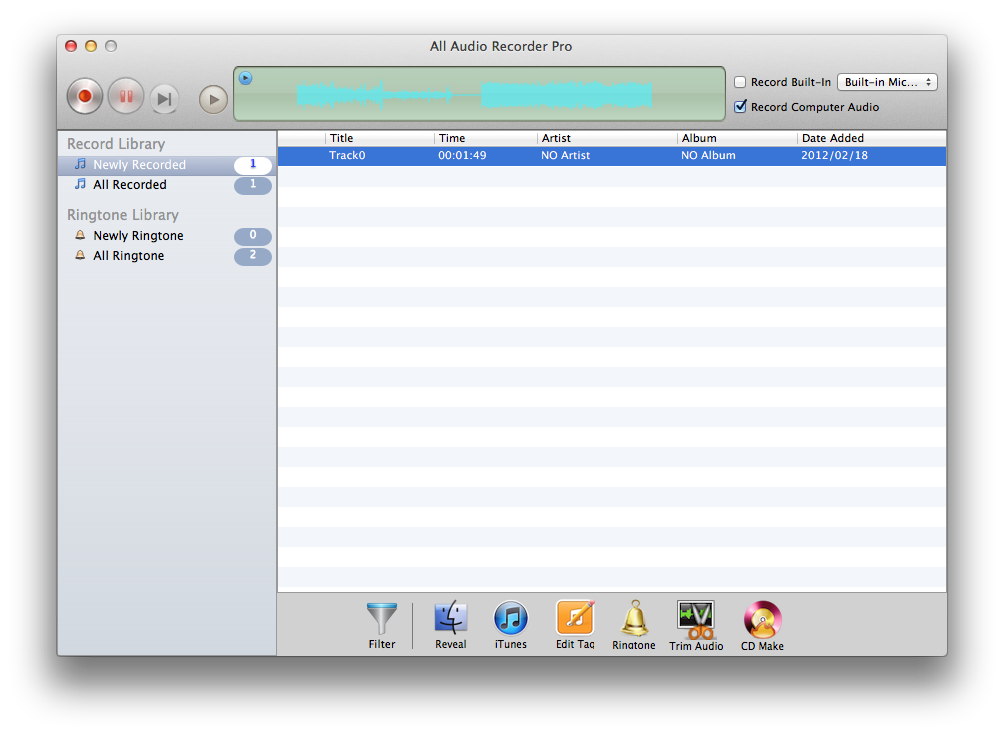Close the window with the red button
1004x735 pixels.
pos(71,46)
